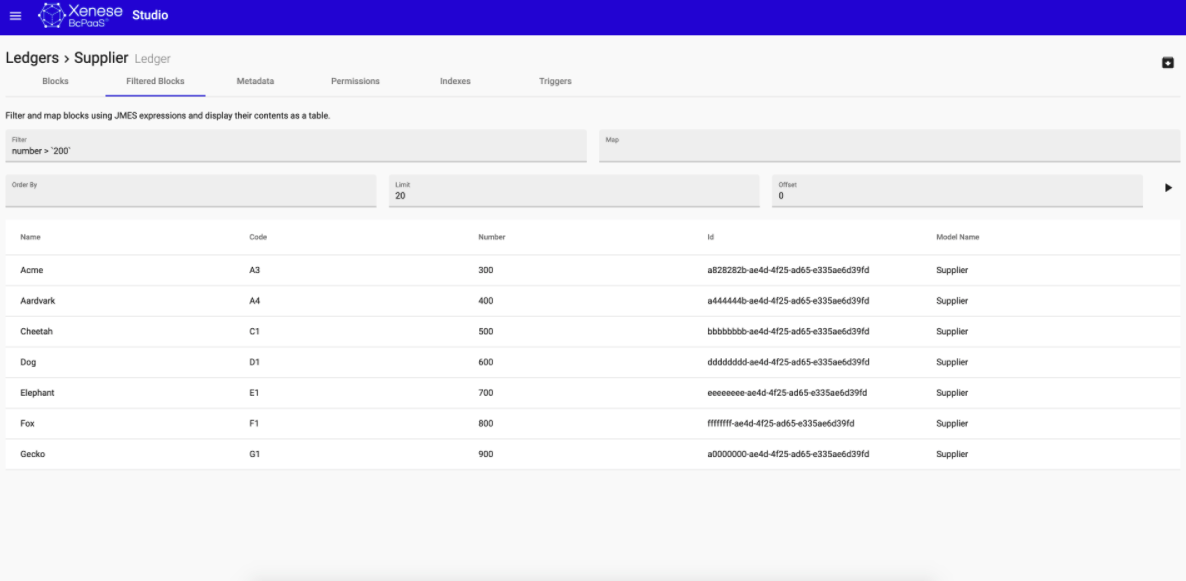
Task: Focus the Order By input field
Action: pos(191,191)
